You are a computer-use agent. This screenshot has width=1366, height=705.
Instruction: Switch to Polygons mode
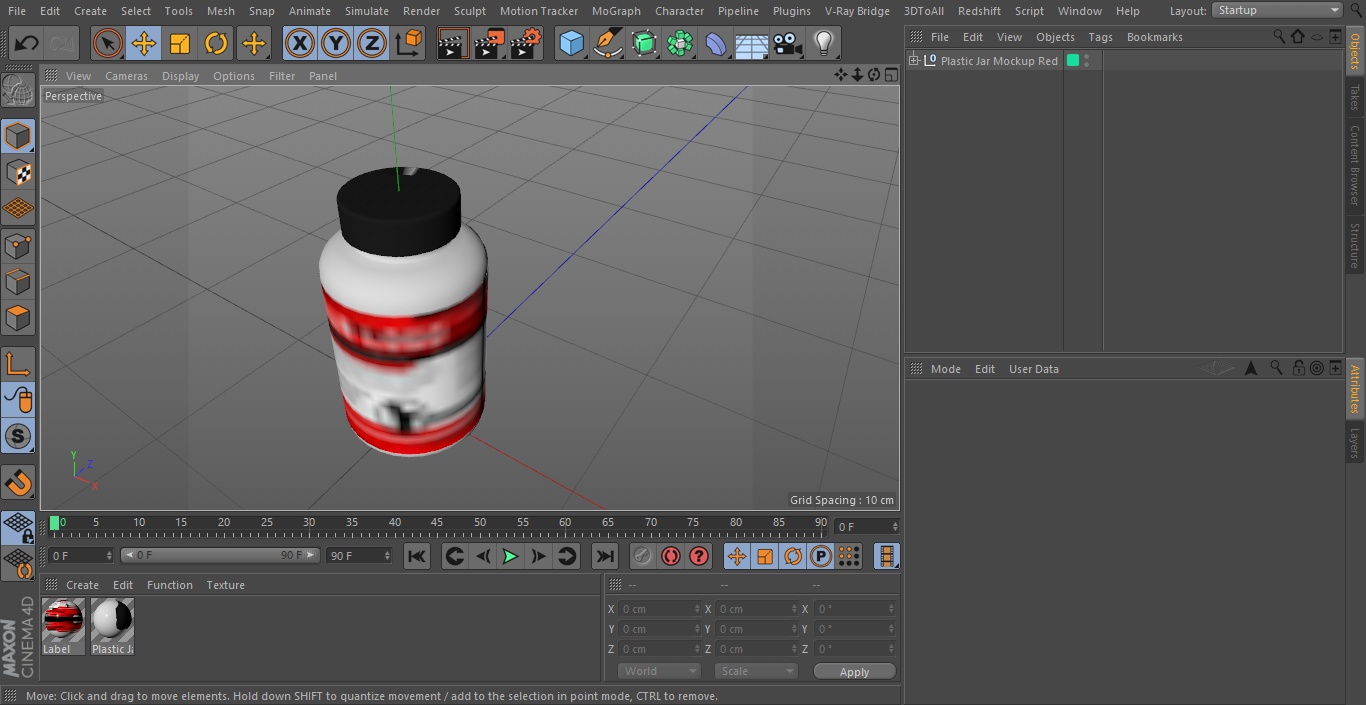18,319
